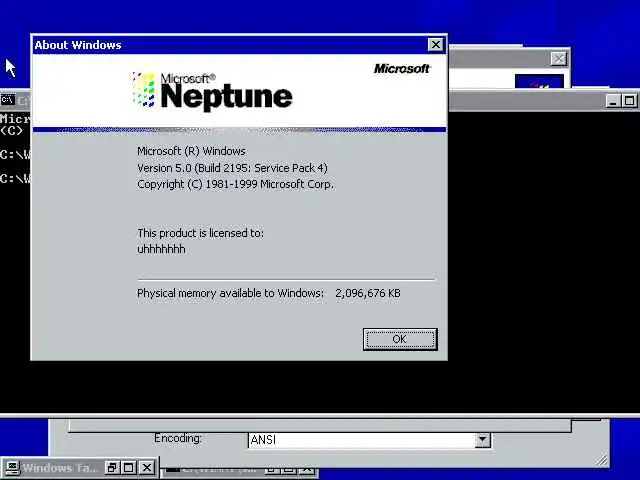Click the Microsoft wordmark in the banner
640x480 pixels.
(402, 69)
